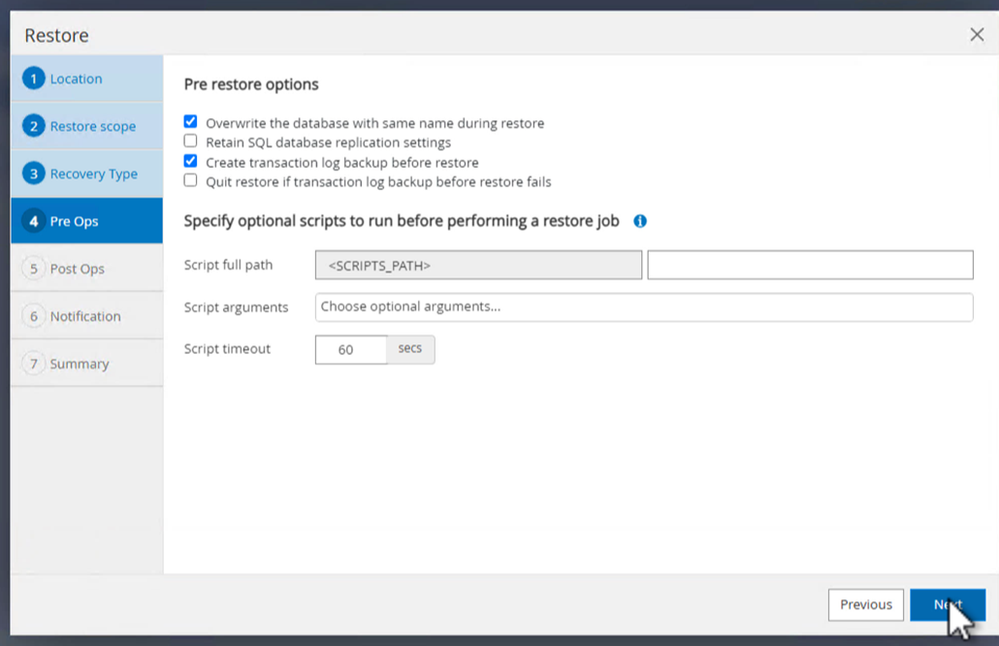The image size is (999, 646).
Task: Check Quit restore if transaction log backup fails
Action: (x=191, y=181)
